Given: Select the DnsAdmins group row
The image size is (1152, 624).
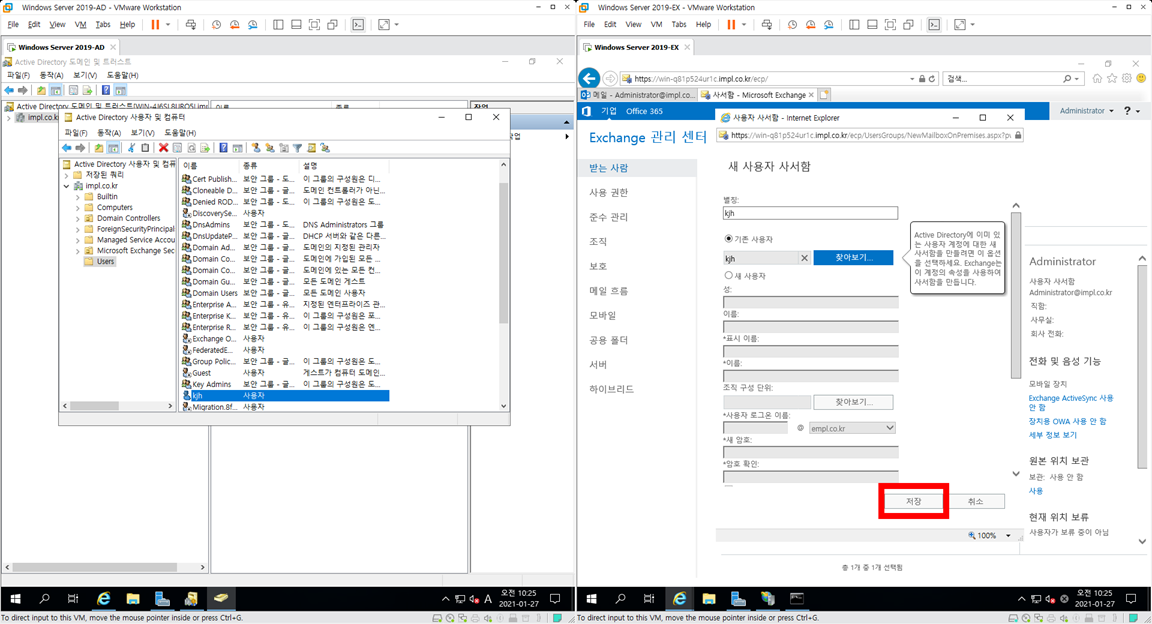Looking at the screenshot, I should tap(285, 225).
